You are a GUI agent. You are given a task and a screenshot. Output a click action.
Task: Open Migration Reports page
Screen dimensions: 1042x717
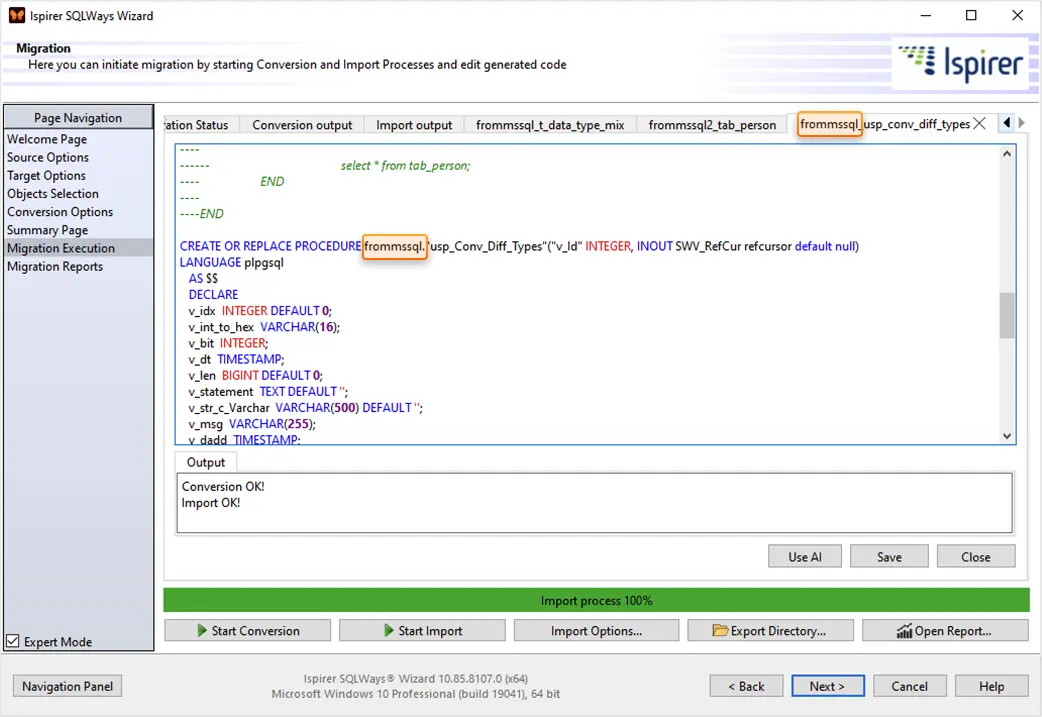click(55, 266)
